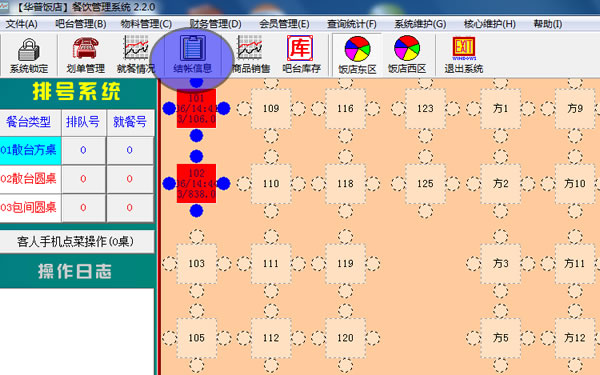This screenshot has width=600, height=375.
Task: Click the 03包间圆桌 queue number cell
Action: (x=83, y=207)
